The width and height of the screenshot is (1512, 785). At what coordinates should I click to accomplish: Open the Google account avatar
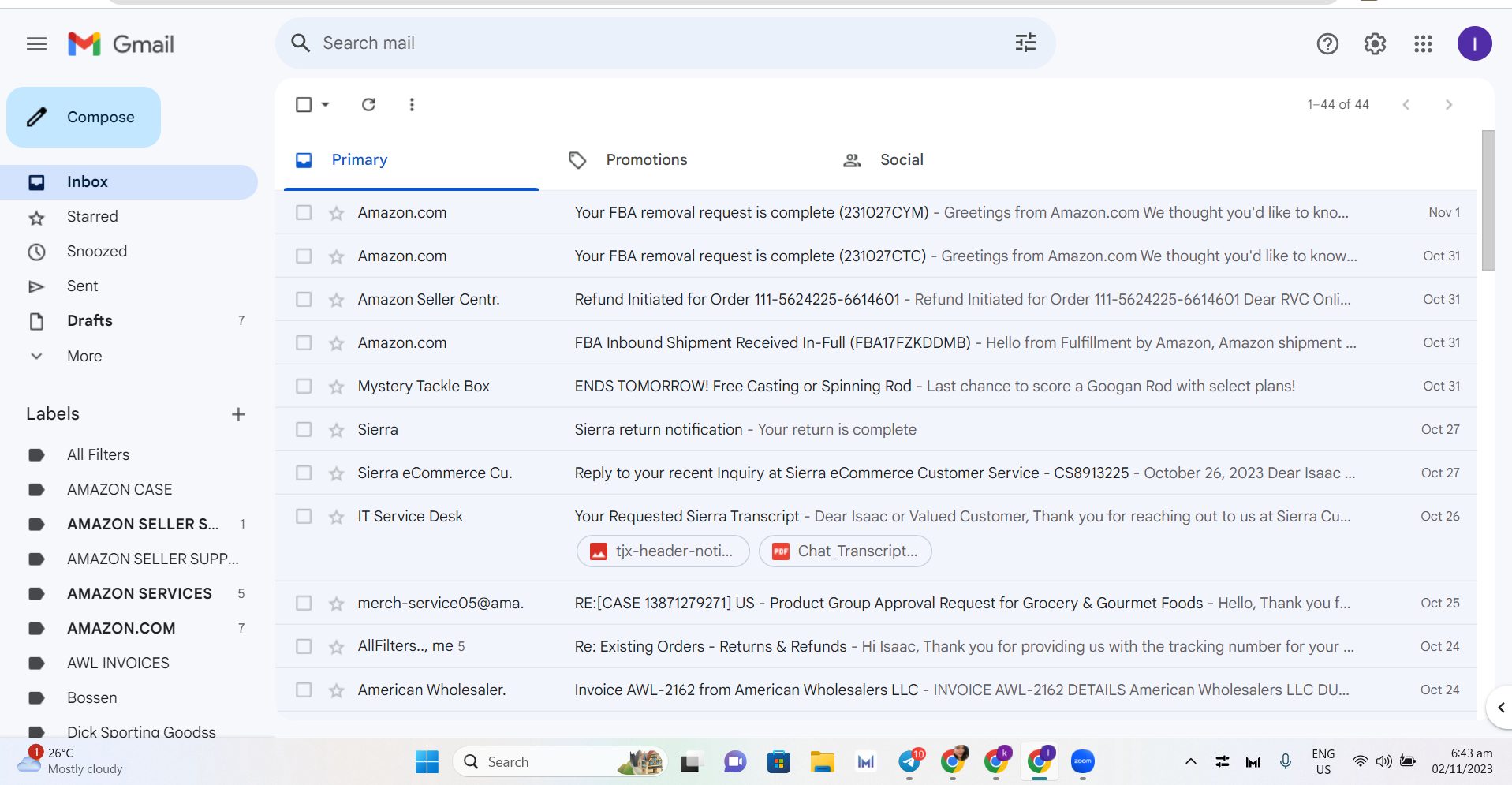pos(1474,43)
